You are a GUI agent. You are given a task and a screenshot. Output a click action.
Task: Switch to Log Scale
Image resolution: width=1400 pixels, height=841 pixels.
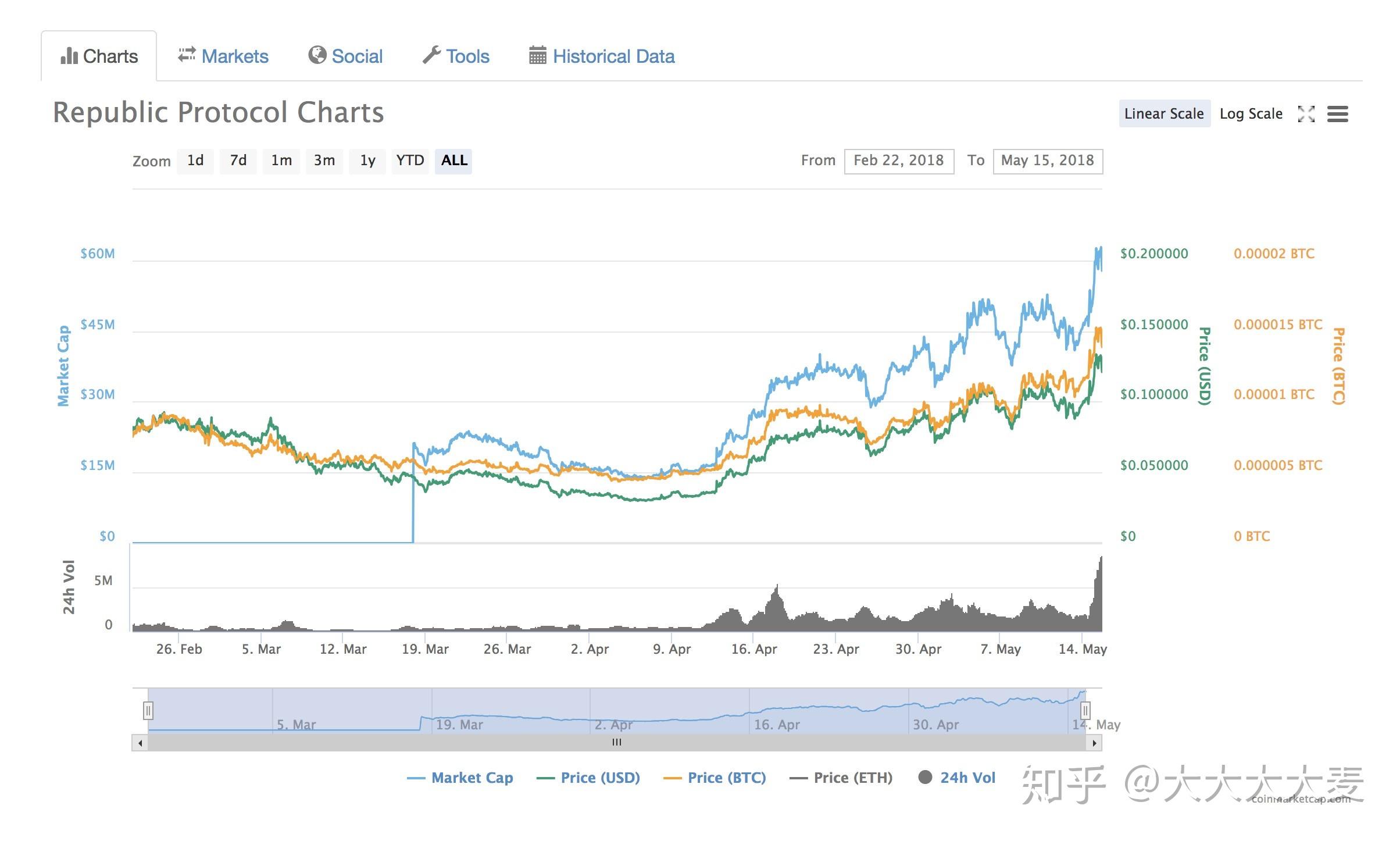pos(1251,114)
